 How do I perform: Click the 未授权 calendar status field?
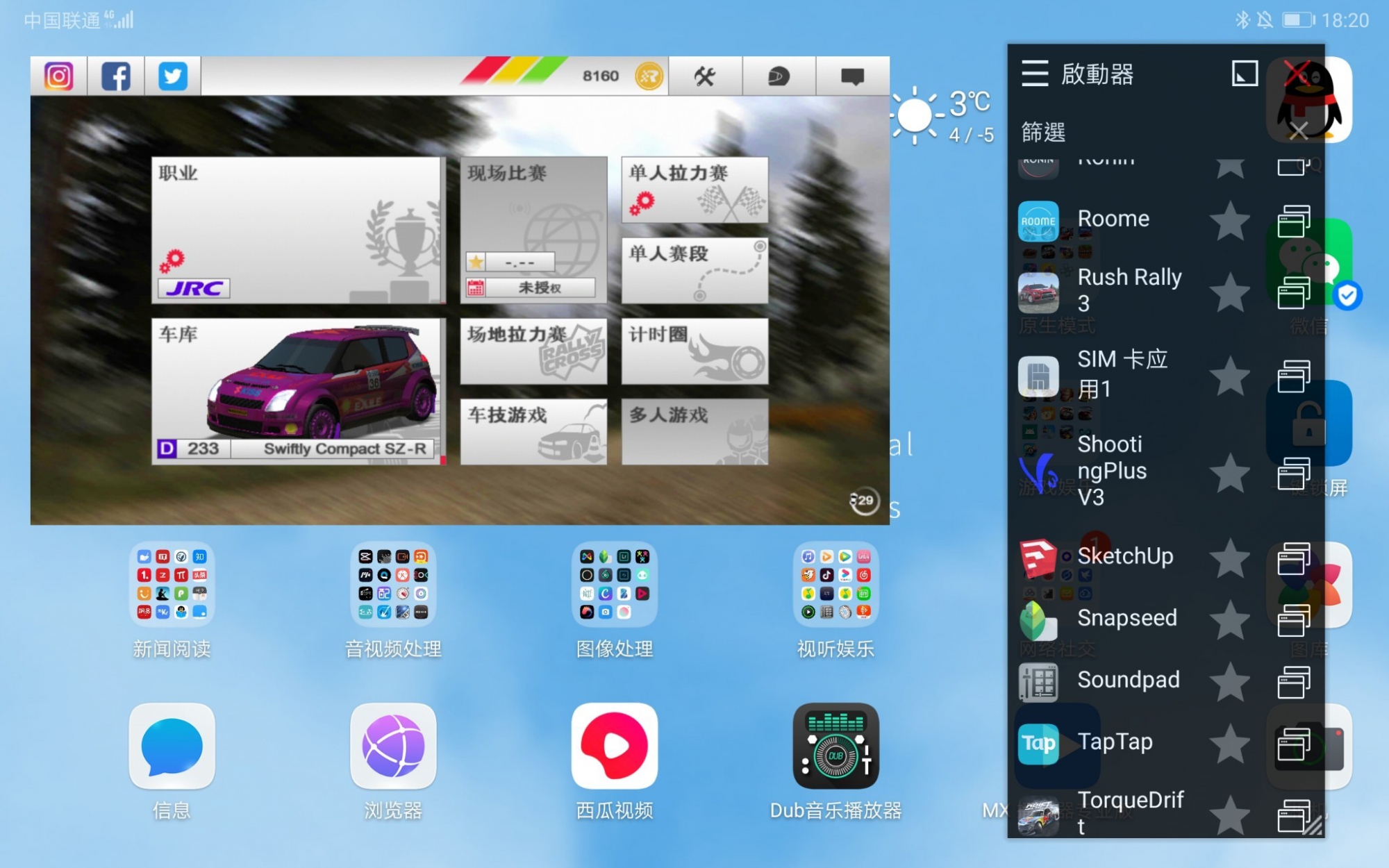pos(531,287)
